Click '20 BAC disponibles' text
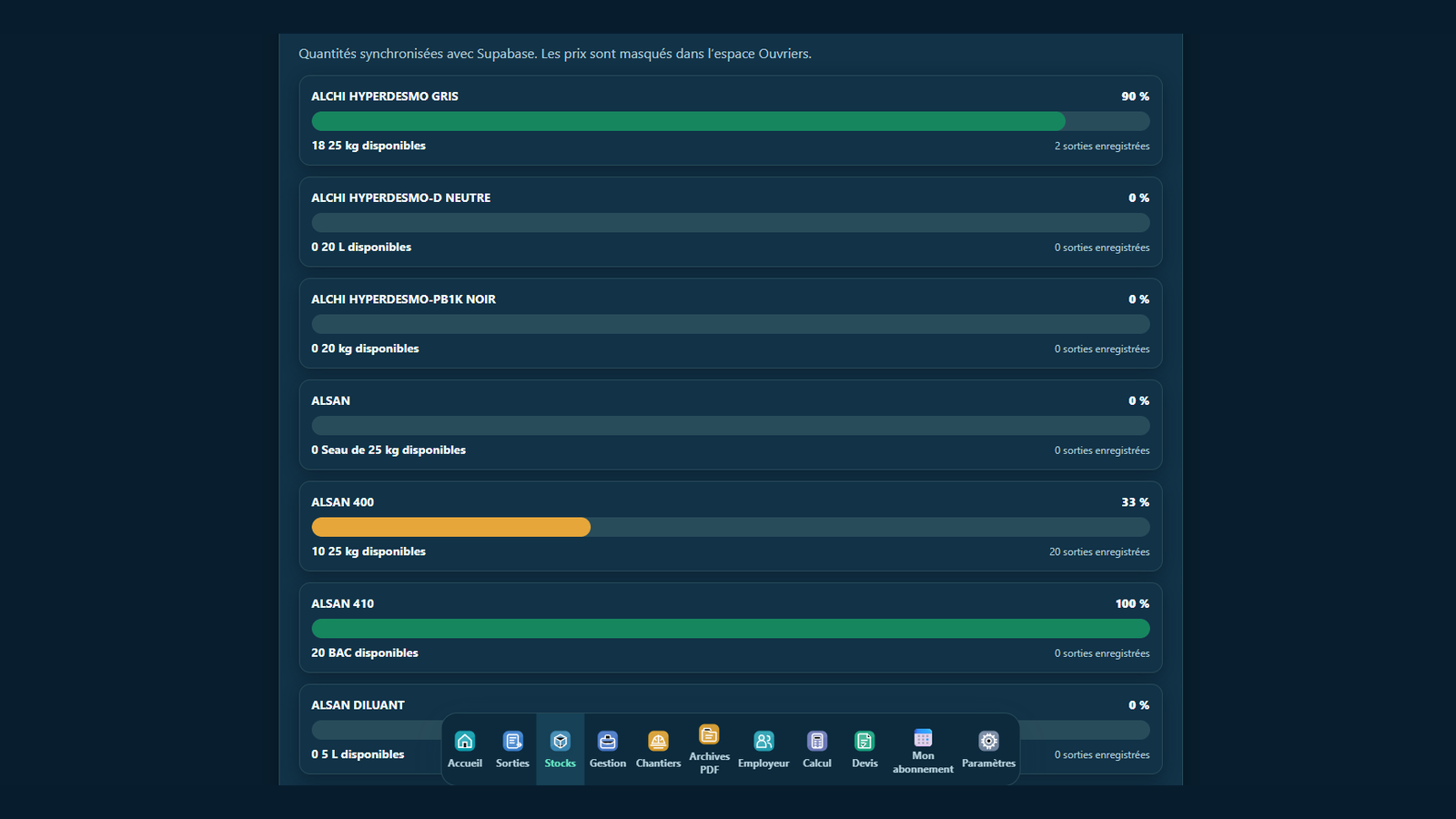This screenshot has height=819, width=1456. (365, 653)
